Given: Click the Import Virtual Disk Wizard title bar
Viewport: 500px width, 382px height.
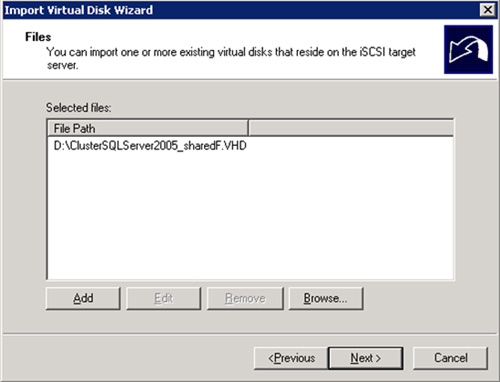Looking at the screenshot, I should 240,10.
